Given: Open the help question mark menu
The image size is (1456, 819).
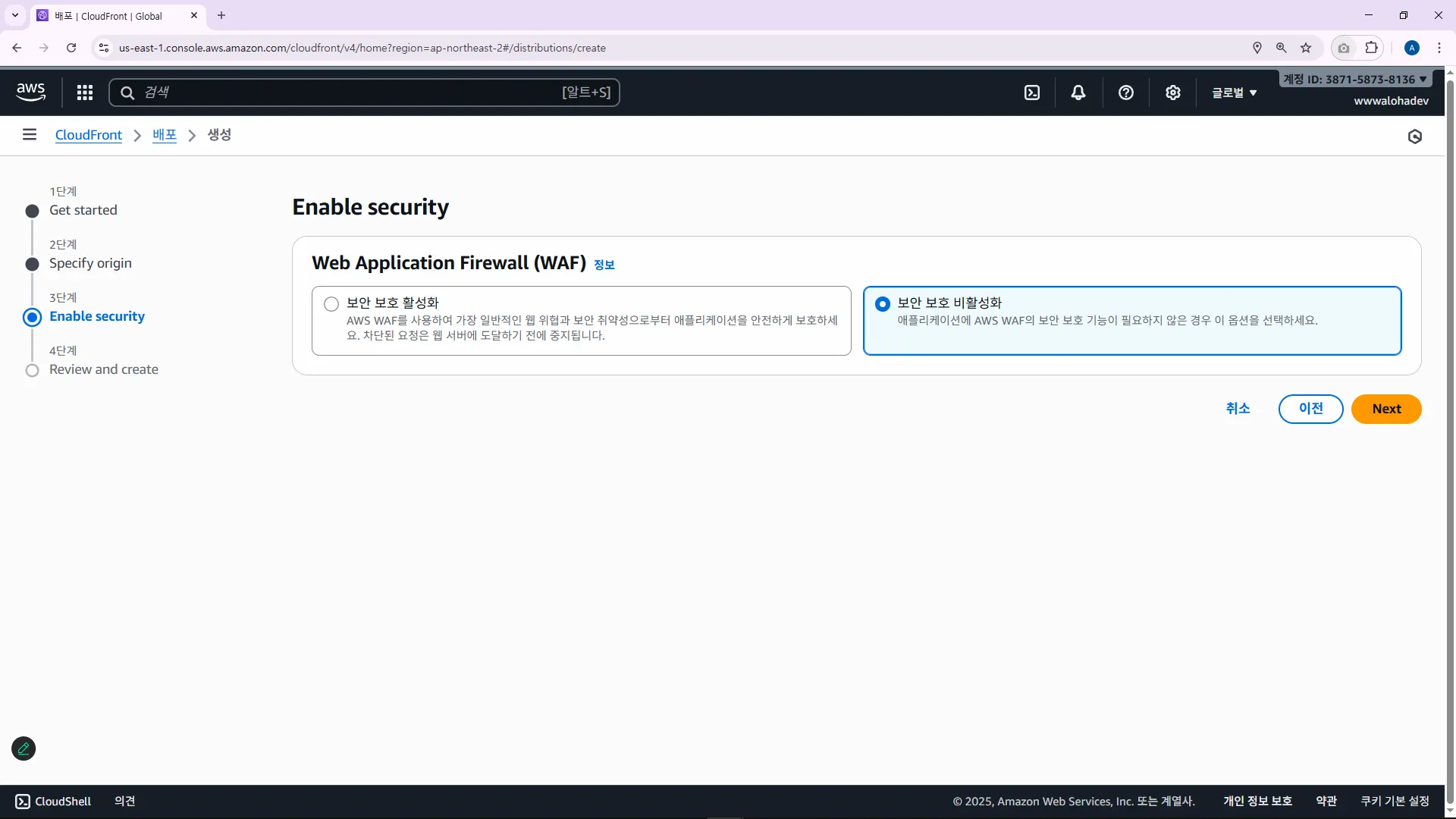Looking at the screenshot, I should pyautogui.click(x=1126, y=93).
